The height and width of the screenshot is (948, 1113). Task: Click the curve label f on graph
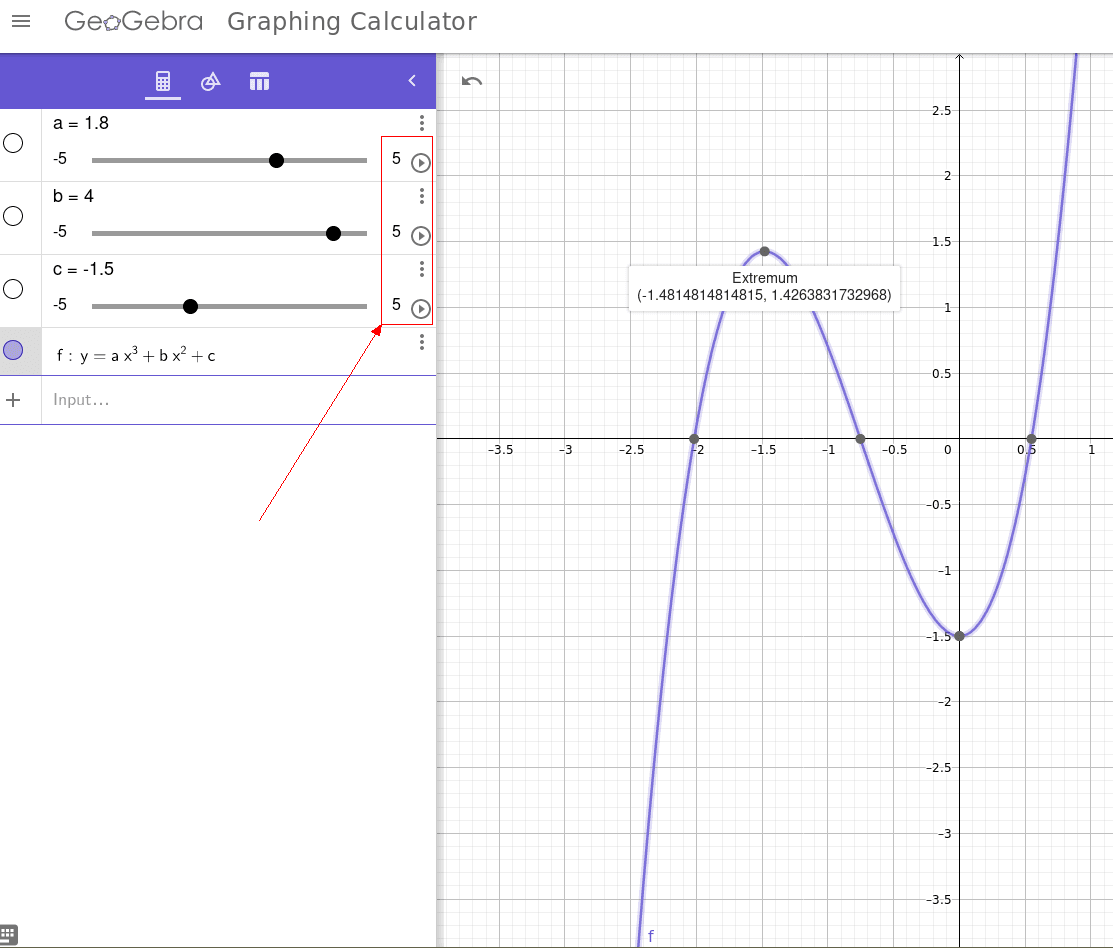tap(650, 936)
